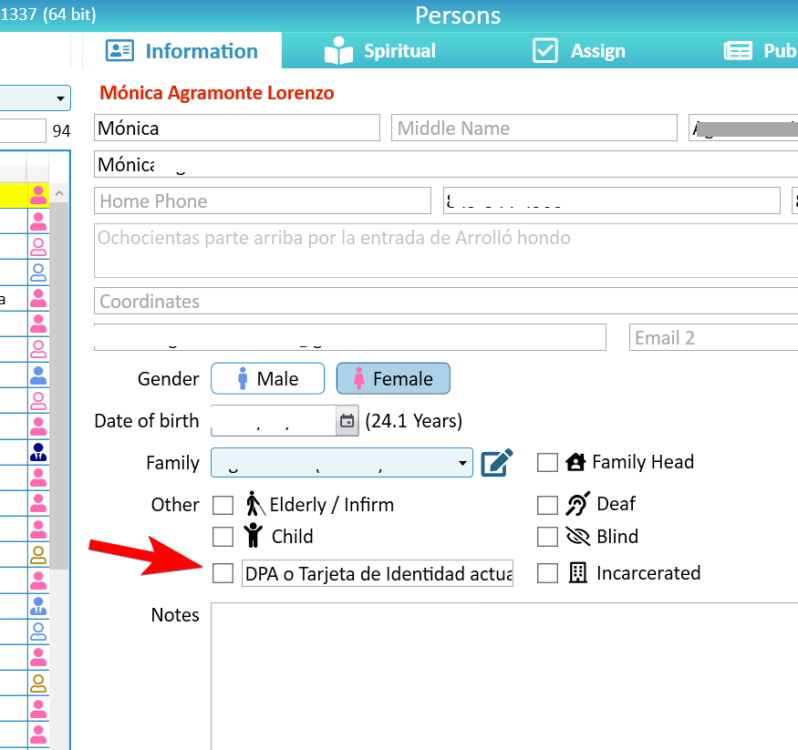
Task: Click the Assign tab checkmark icon
Action: (545, 51)
